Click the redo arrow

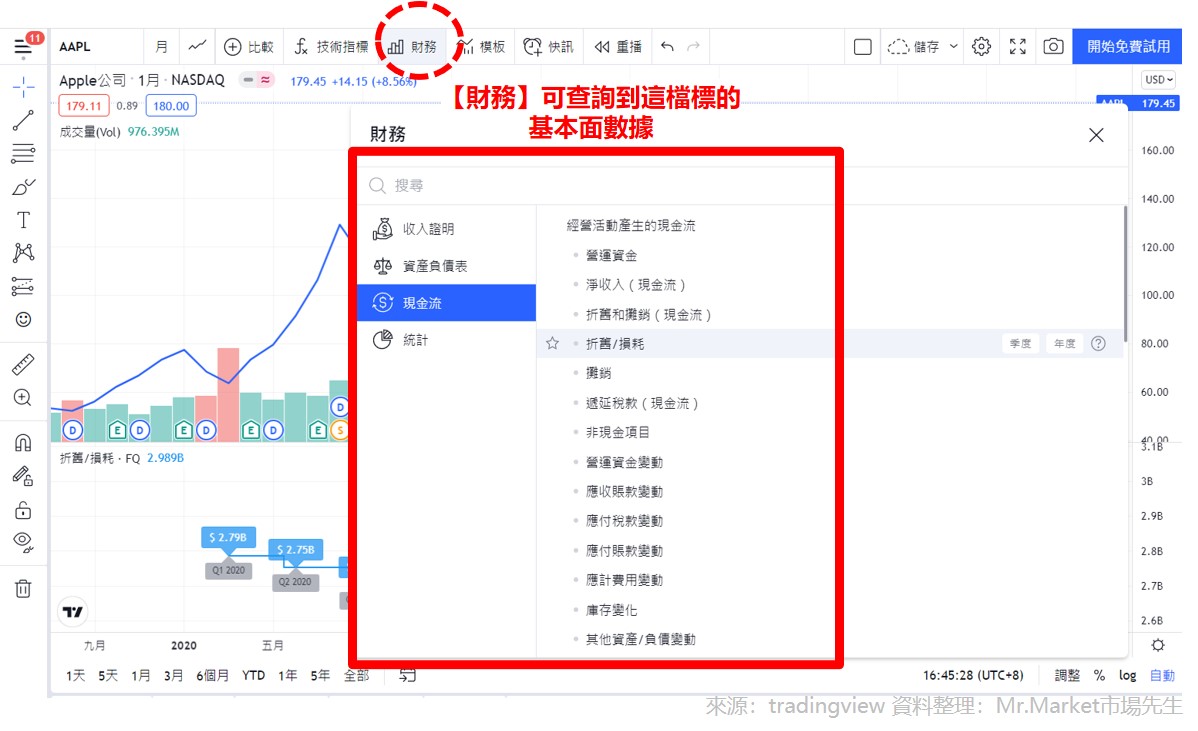(693, 47)
